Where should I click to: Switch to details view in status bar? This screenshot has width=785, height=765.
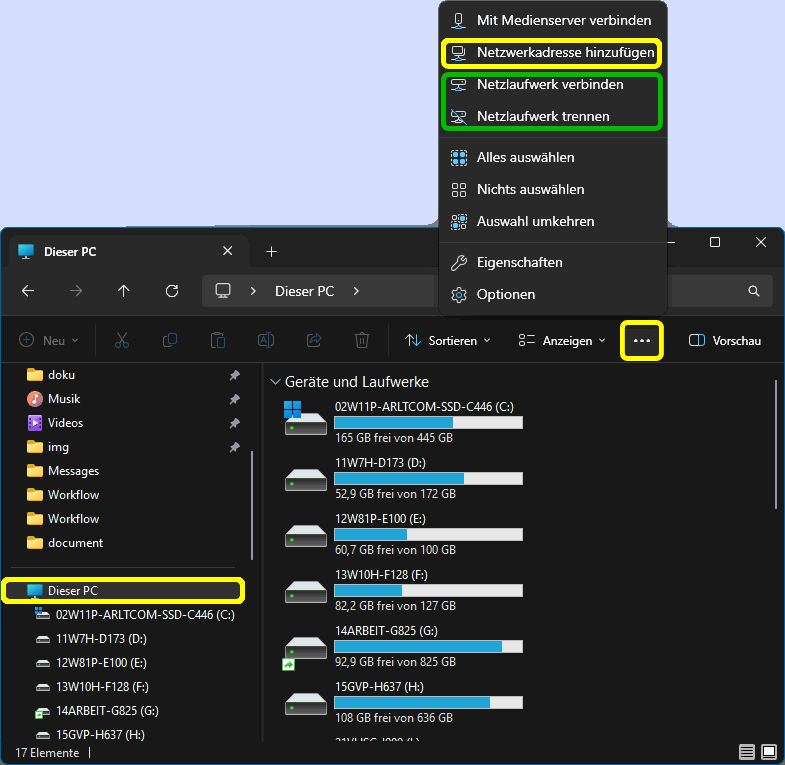tap(746, 751)
